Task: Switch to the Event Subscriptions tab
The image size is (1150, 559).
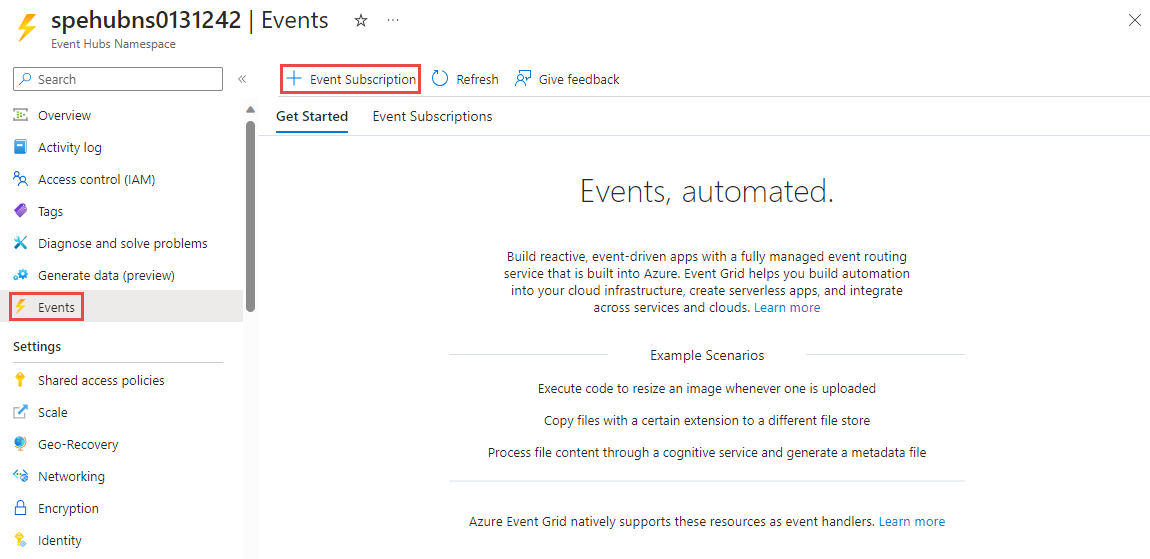Action: (x=432, y=116)
